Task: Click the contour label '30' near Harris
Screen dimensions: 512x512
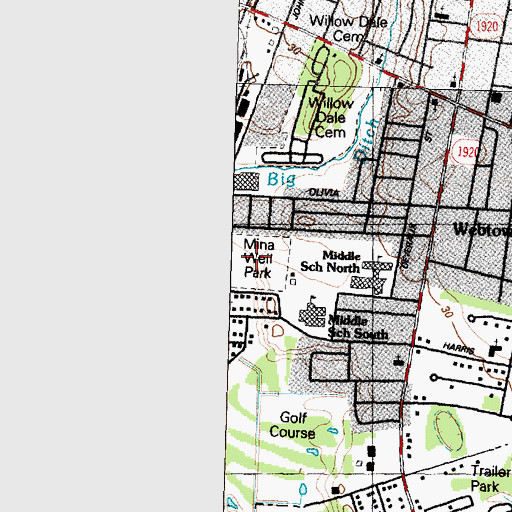Action: point(447,312)
